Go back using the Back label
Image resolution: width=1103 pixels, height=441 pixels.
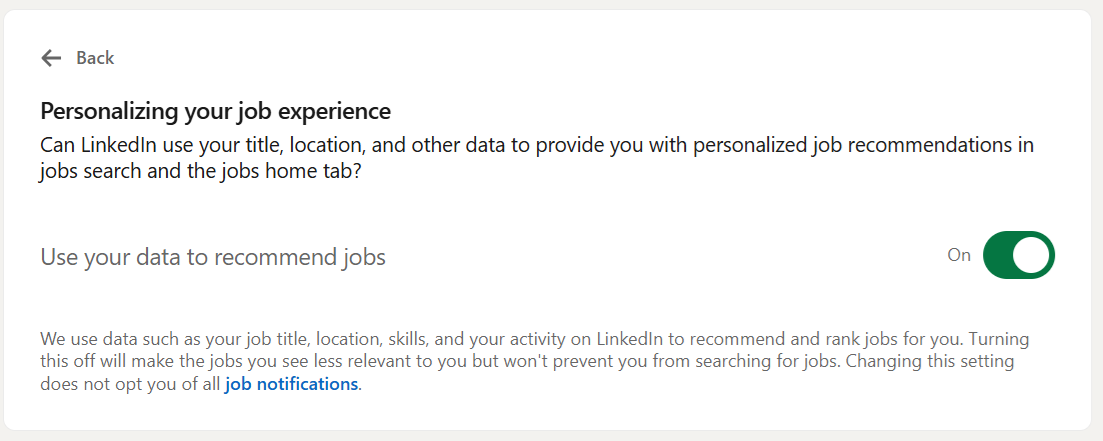coord(95,58)
